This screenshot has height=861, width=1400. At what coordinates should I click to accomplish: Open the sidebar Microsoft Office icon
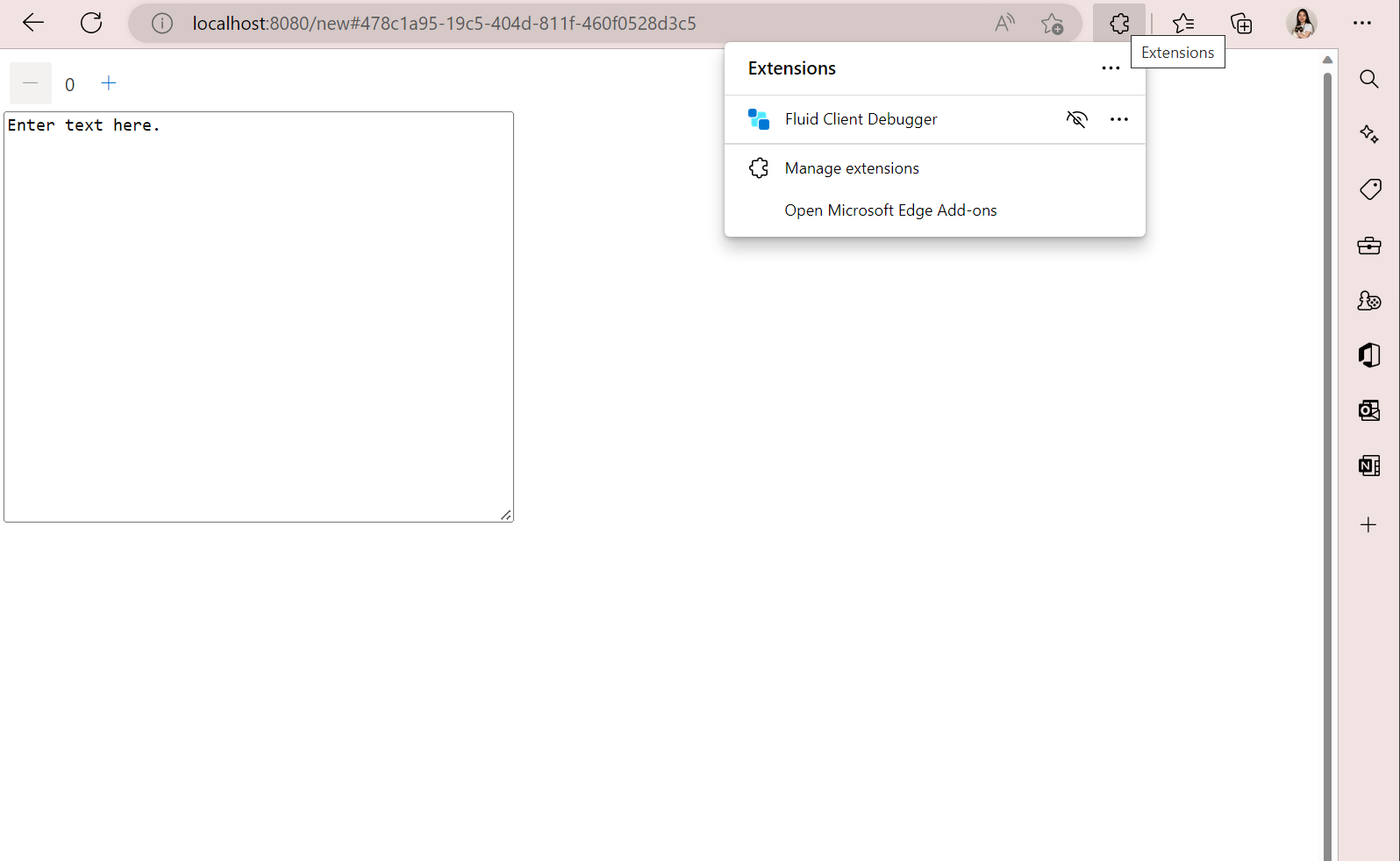[1368, 355]
